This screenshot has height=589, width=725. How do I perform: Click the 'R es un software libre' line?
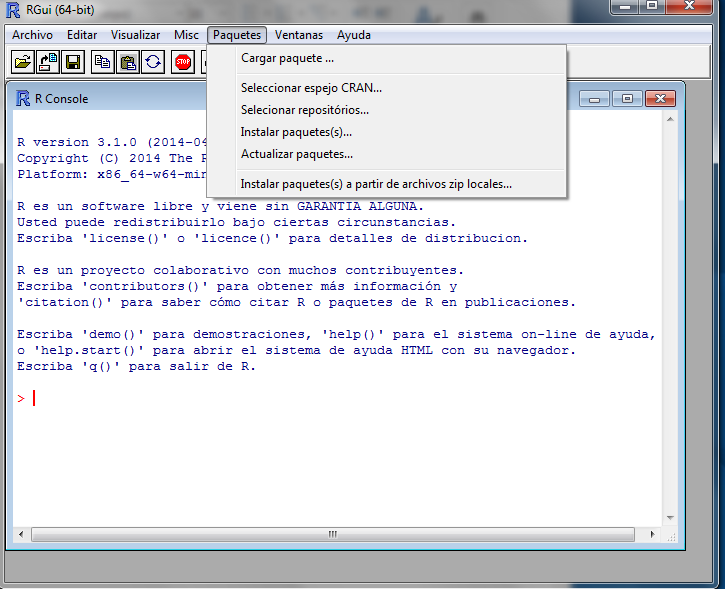220,206
